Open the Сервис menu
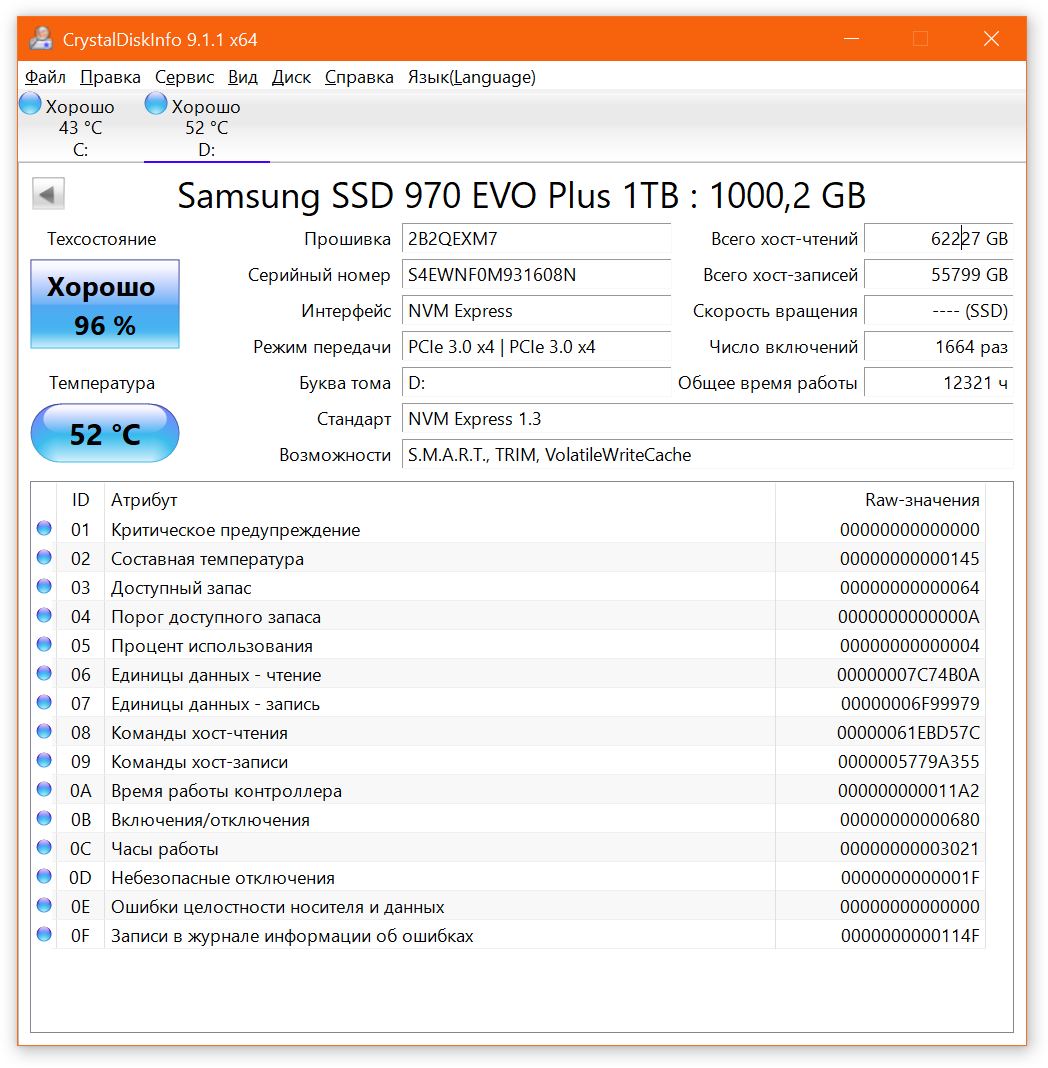 tap(184, 77)
